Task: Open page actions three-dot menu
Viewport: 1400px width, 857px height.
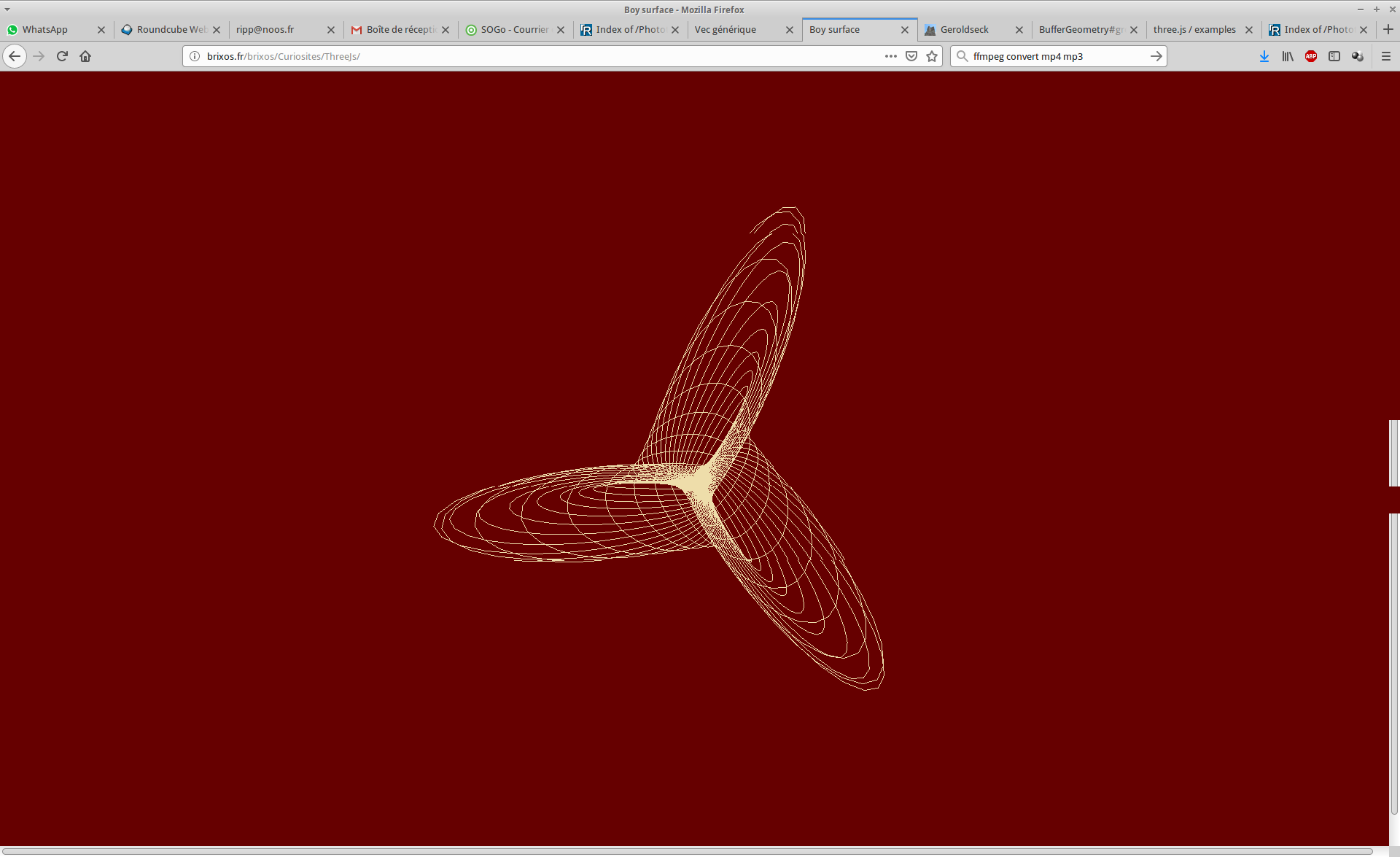Action: tap(891, 56)
